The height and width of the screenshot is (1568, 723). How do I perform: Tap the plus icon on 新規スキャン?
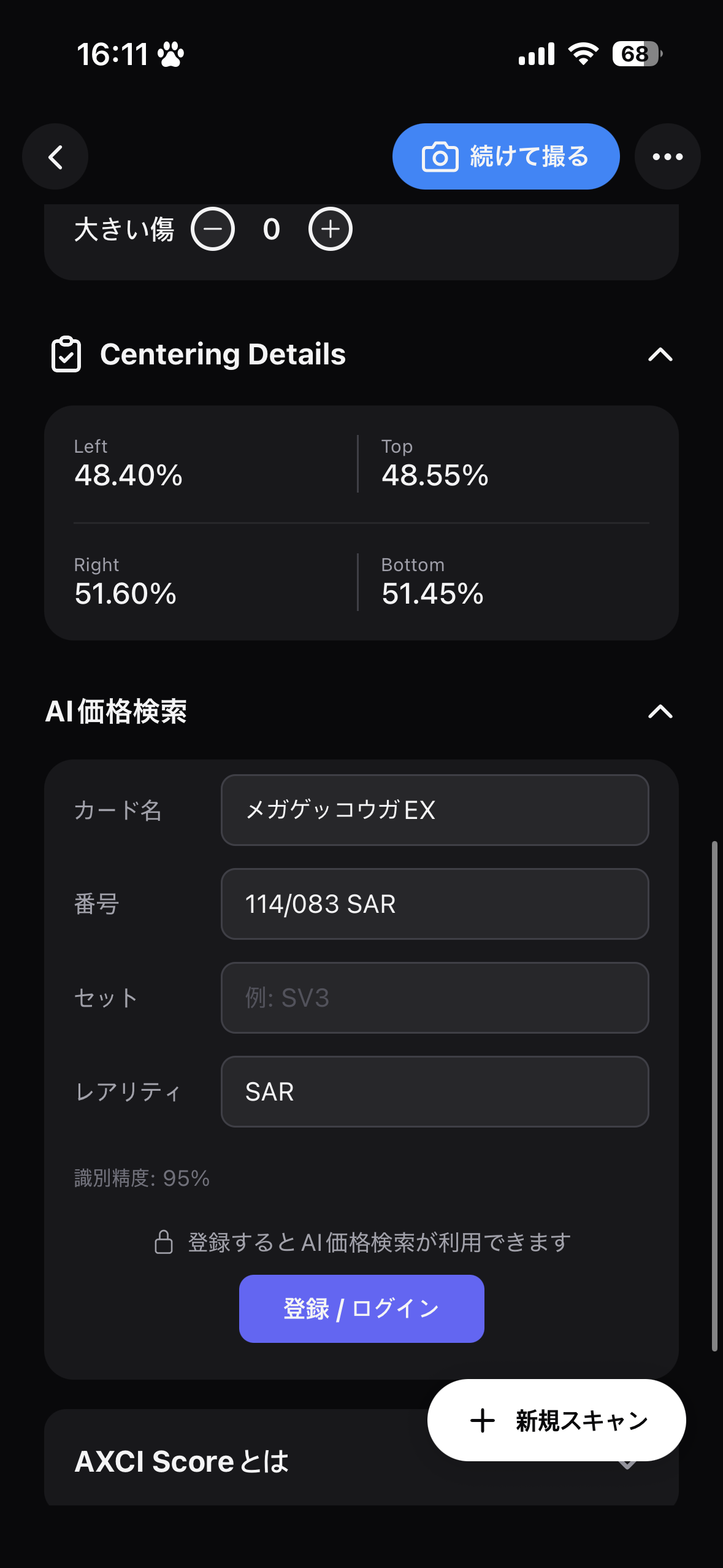point(483,1421)
